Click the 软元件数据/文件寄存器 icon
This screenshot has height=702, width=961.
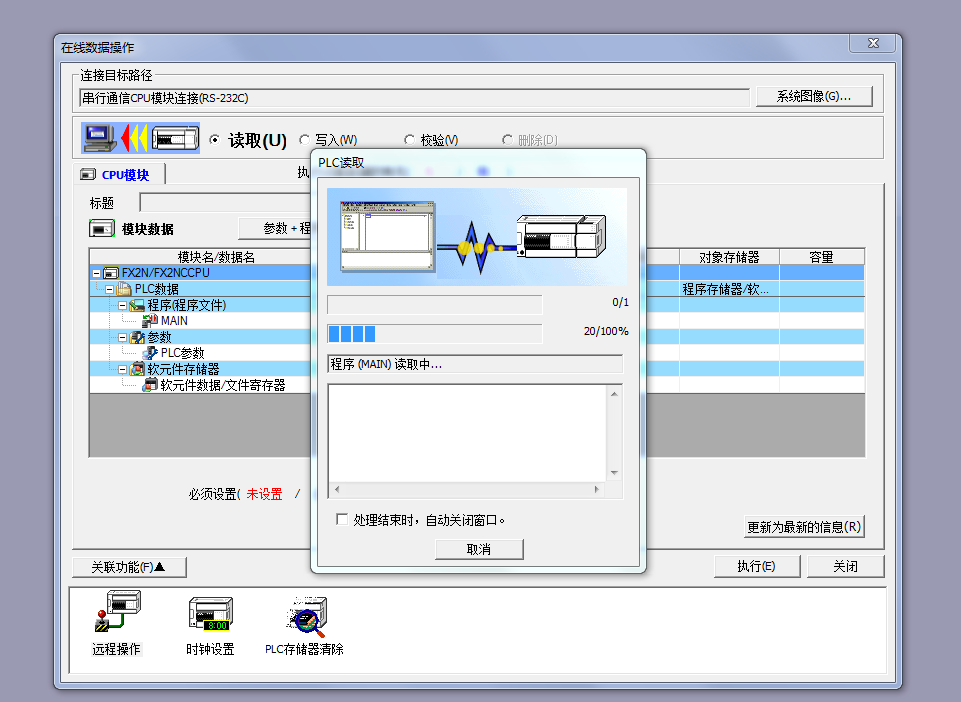[x=150, y=385]
